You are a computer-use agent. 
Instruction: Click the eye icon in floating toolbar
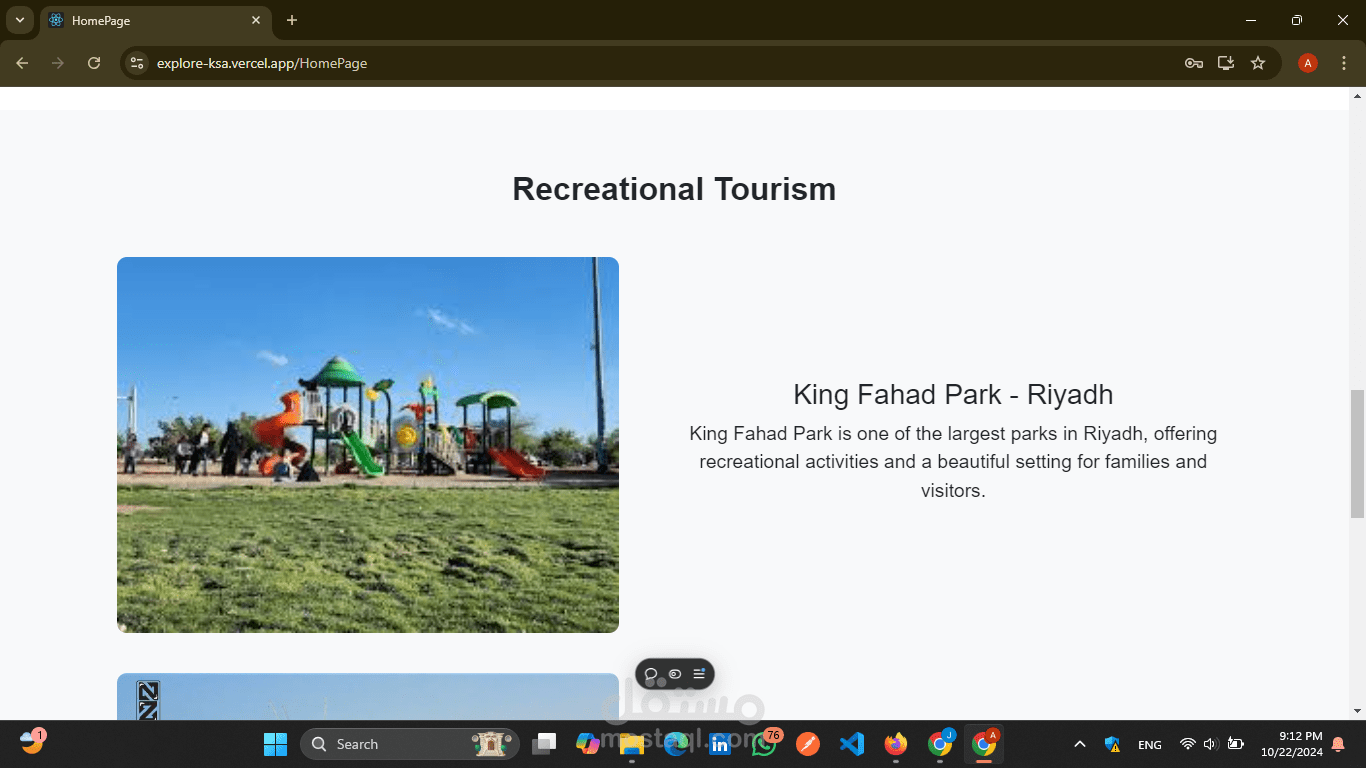point(675,674)
